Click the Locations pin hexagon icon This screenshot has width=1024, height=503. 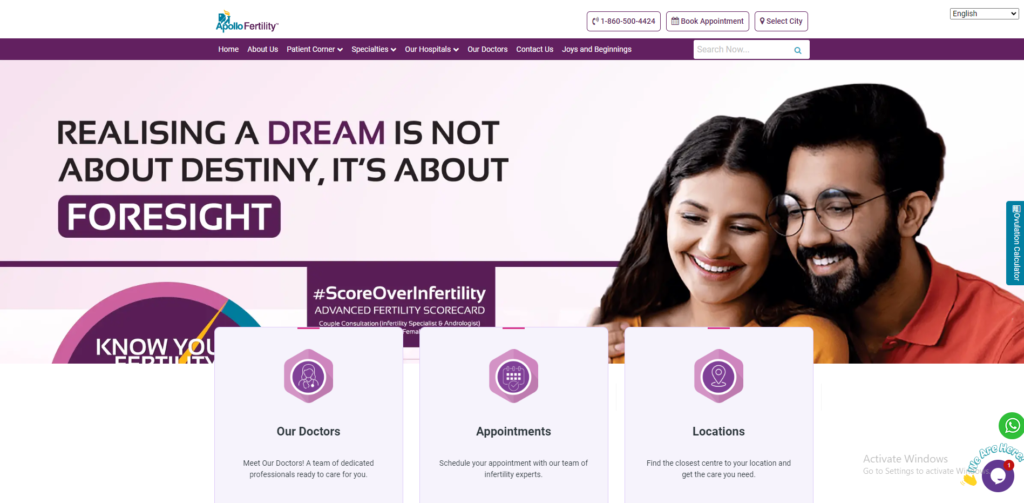(x=718, y=376)
